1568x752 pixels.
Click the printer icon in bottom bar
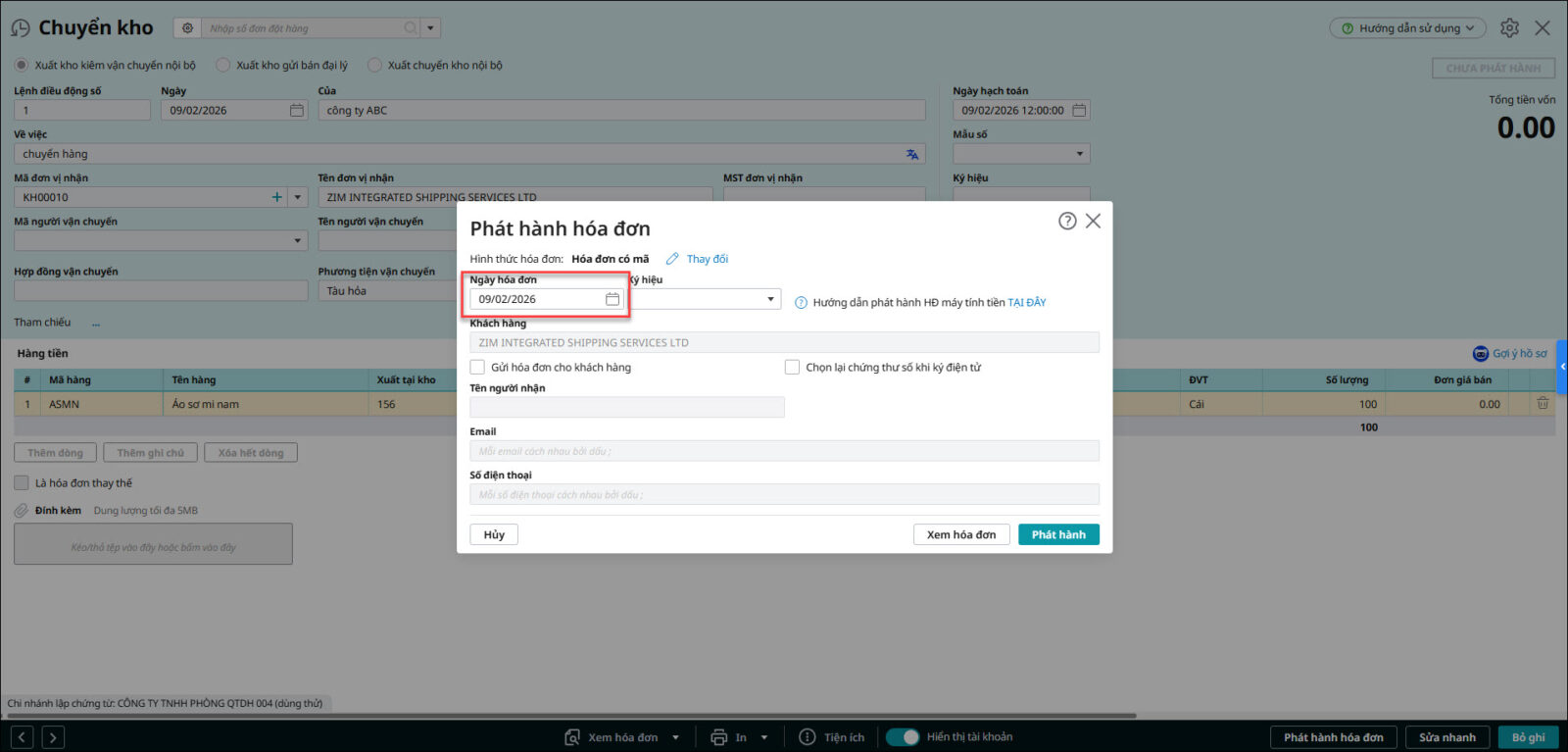719,737
